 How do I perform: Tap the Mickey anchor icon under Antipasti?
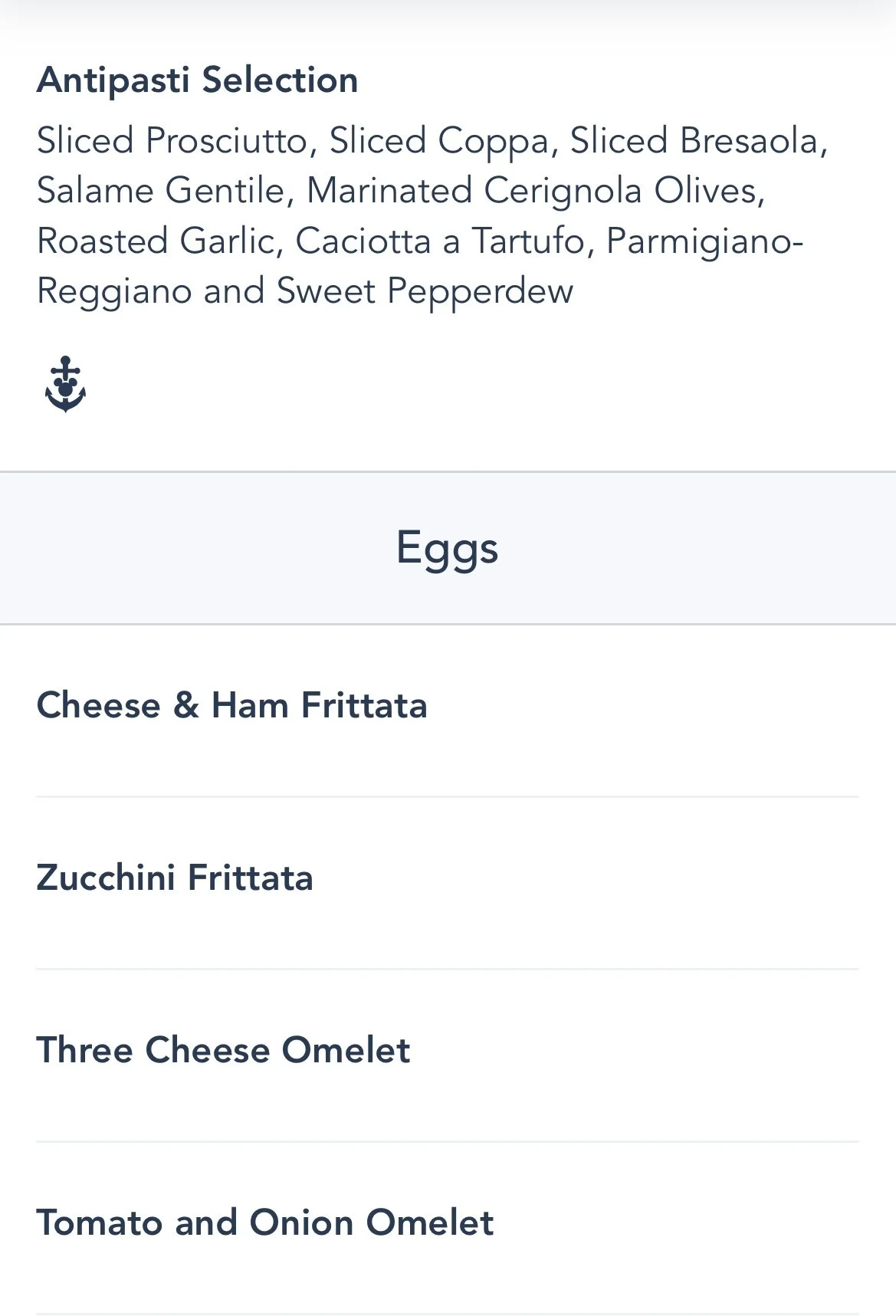pyautogui.click(x=65, y=384)
